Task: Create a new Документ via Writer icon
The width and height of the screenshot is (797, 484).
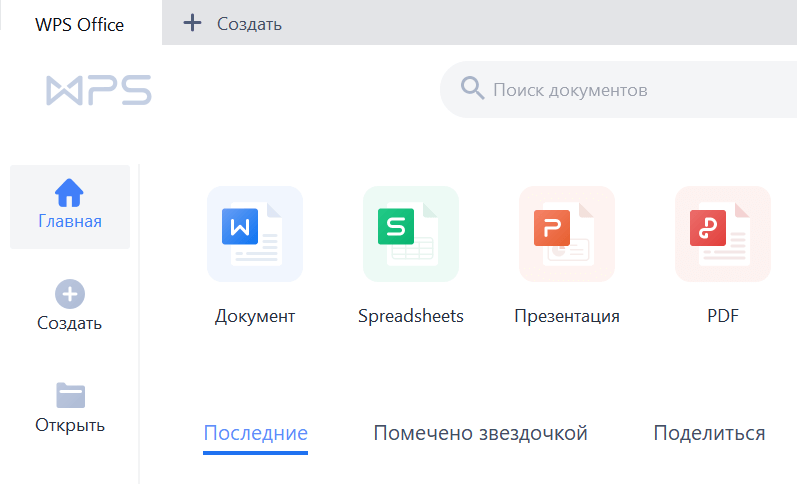Action: [x=255, y=234]
